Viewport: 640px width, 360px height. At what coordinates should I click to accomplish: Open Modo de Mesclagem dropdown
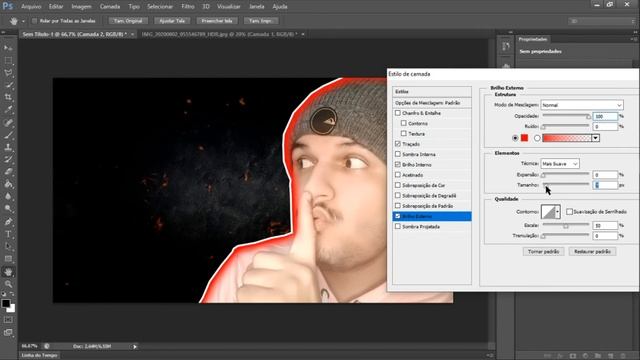582,105
